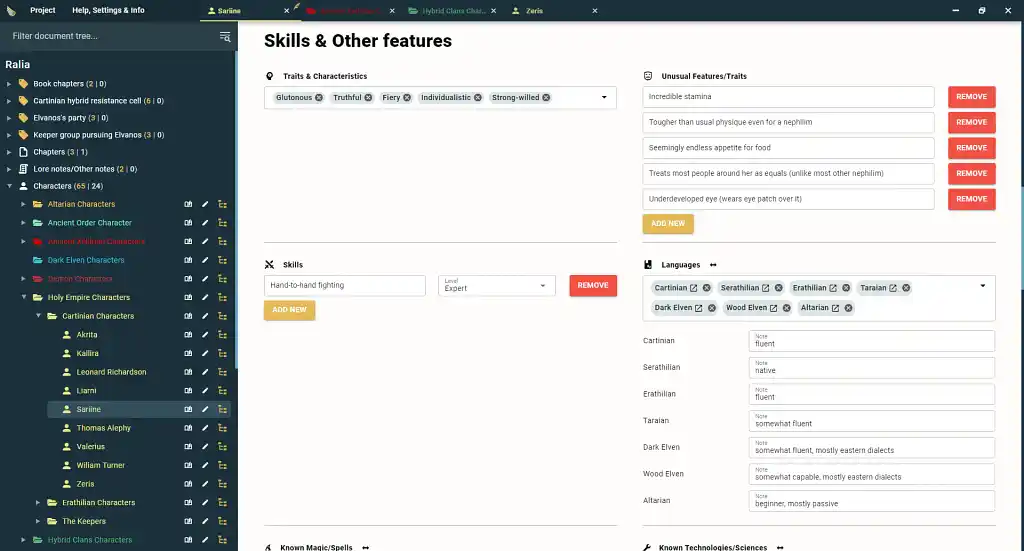Viewport: 1024px width, 551px height.
Task: Click the filter document tree search icon
Action: [x=225, y=36]
